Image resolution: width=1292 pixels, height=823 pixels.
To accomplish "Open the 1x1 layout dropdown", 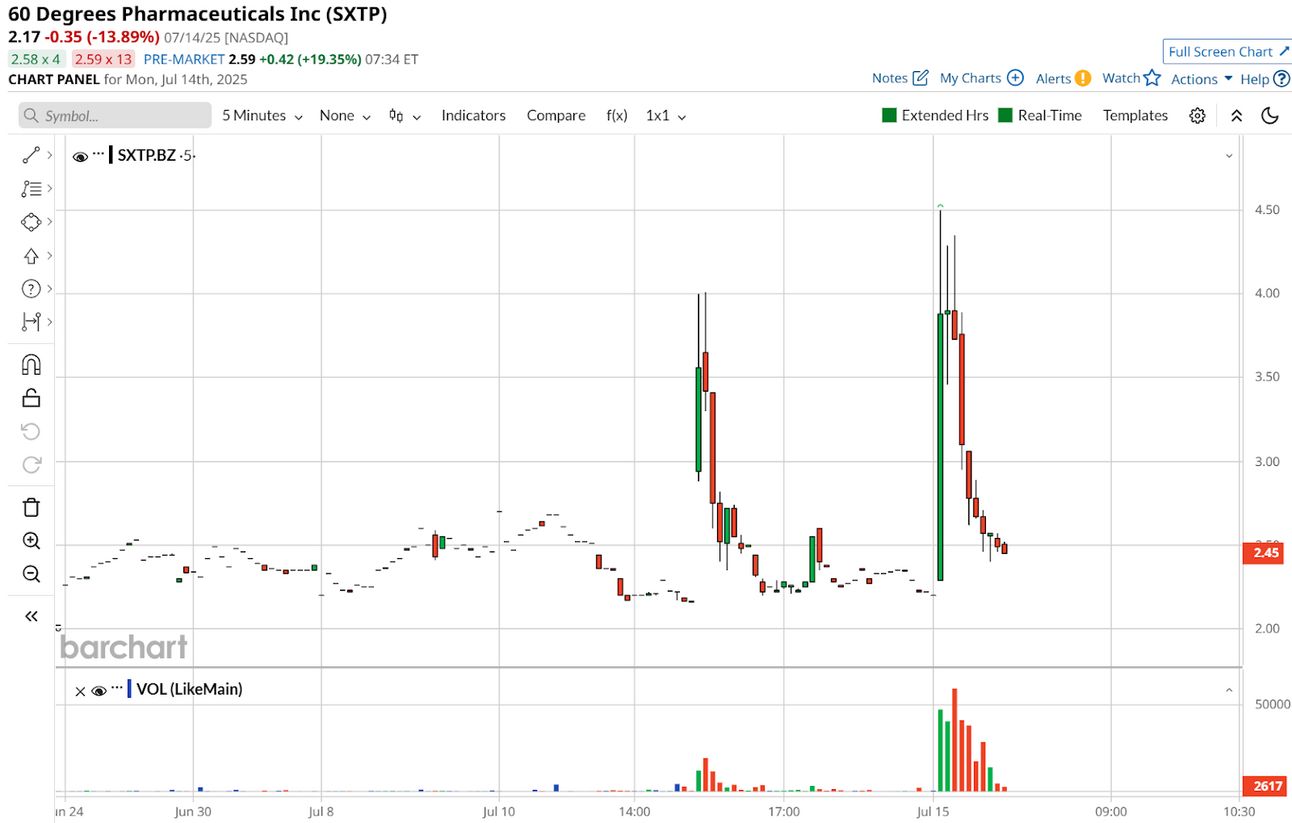I will click(x=666, y=116).
